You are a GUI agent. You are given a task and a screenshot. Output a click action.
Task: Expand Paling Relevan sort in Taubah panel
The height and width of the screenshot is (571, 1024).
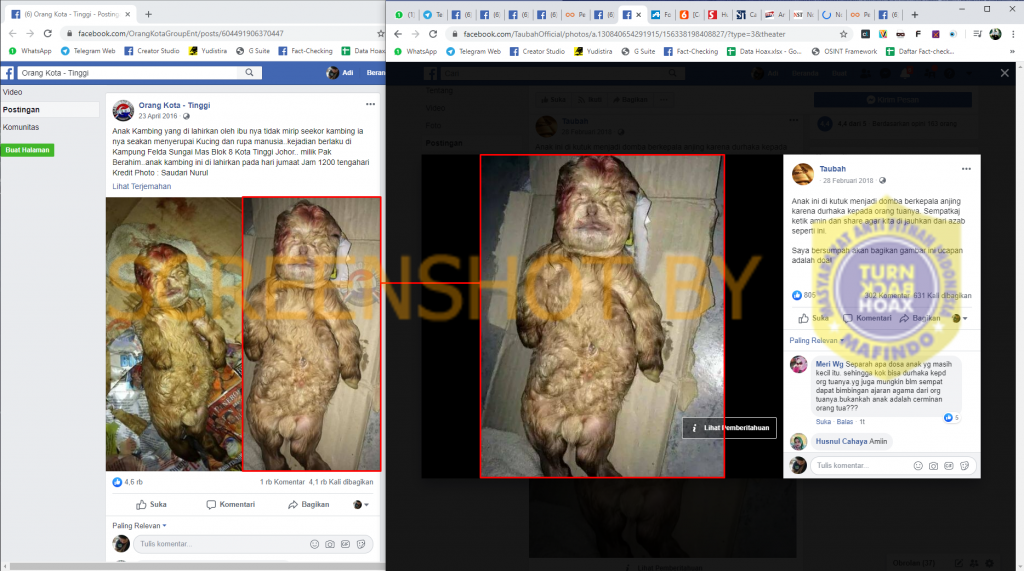point(816,340)
